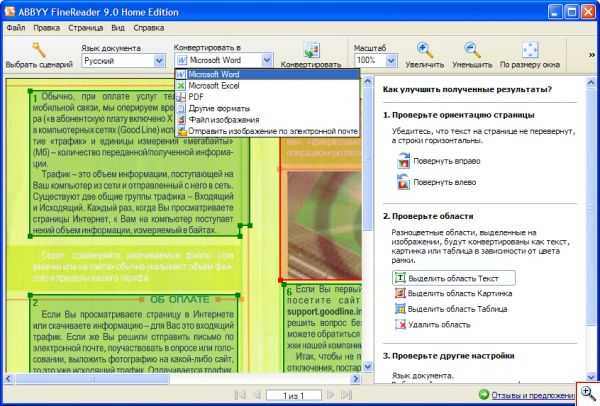Click the help panel scroll up arrow
This screenshot has width=600, height=406.
tap(591, 81)
